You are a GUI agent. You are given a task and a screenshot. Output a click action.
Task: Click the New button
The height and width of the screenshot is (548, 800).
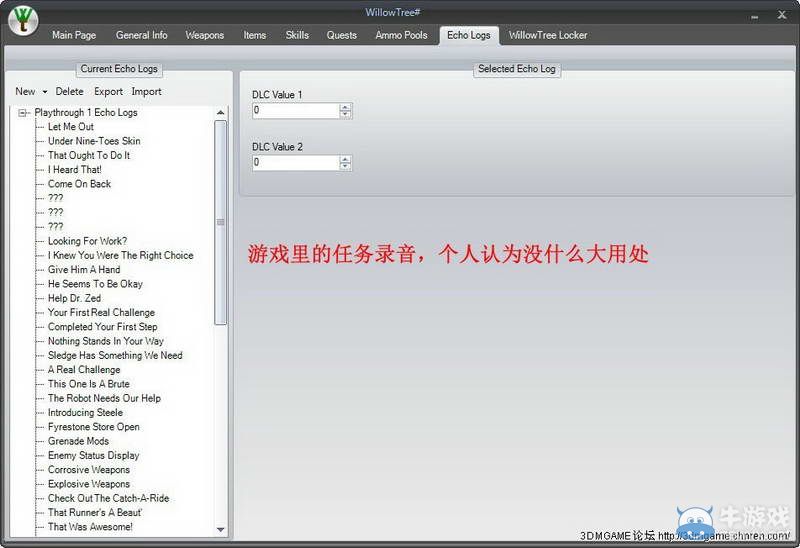(x=25, y=91)
